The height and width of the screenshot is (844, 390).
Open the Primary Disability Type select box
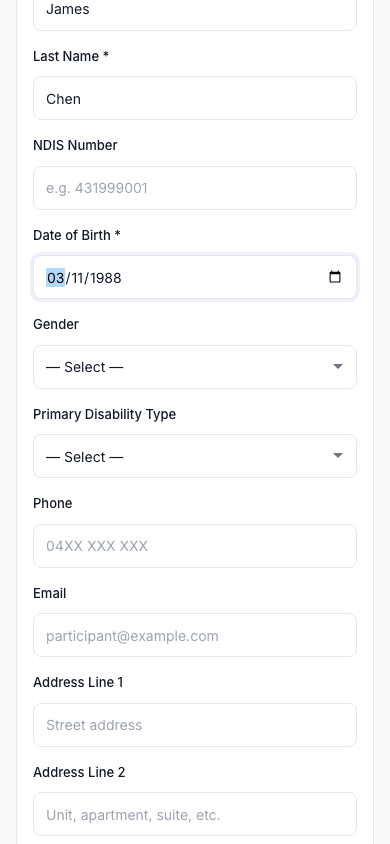coord(195,456)
